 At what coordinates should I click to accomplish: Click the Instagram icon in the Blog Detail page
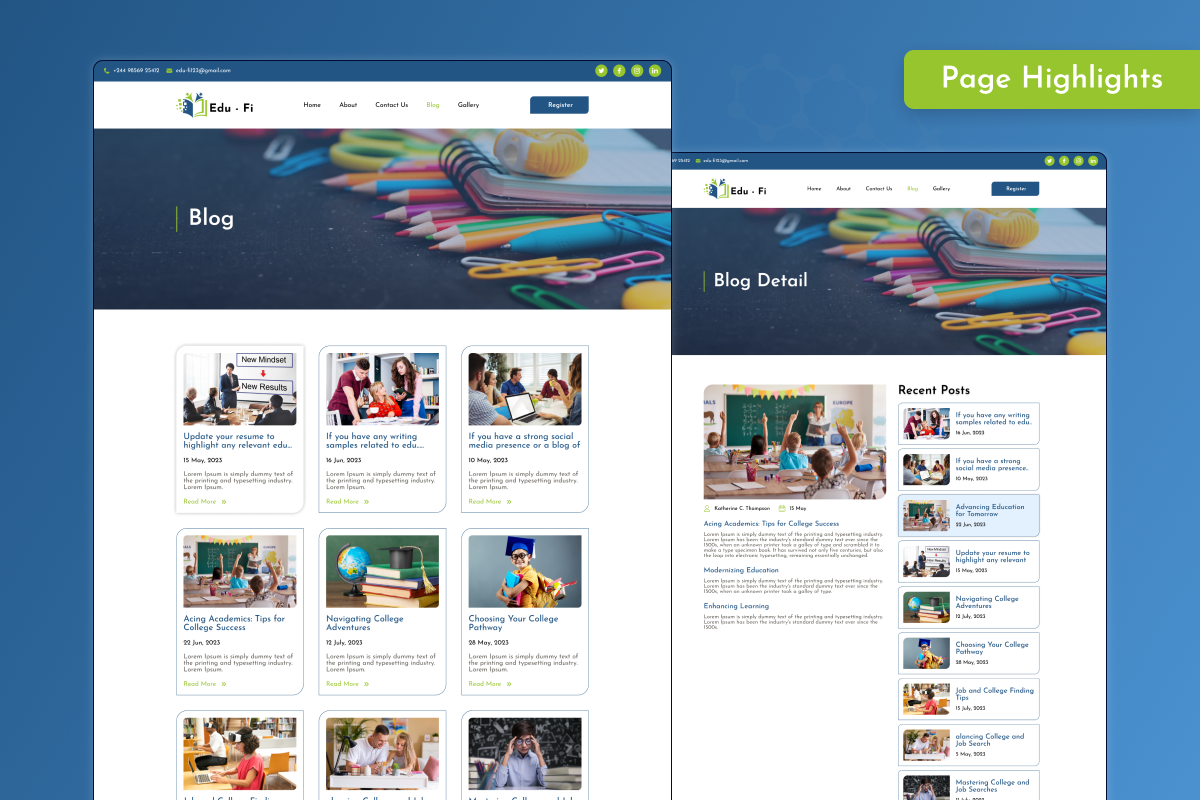click(1078, 160)
